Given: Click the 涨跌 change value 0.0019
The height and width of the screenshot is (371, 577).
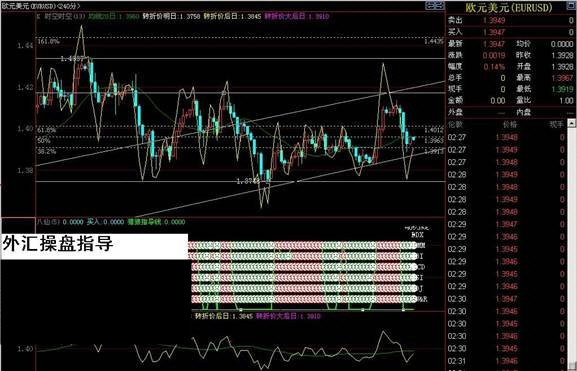Looking at the screenshot, I should click(494, 55).
